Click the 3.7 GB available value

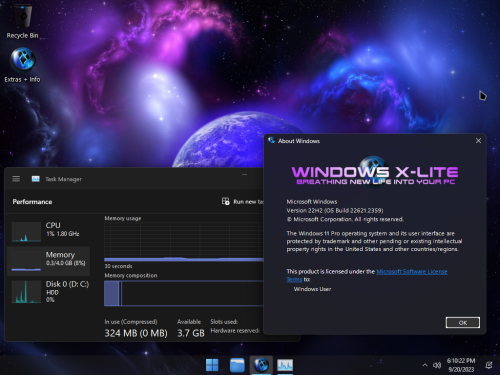pos(191,333)
